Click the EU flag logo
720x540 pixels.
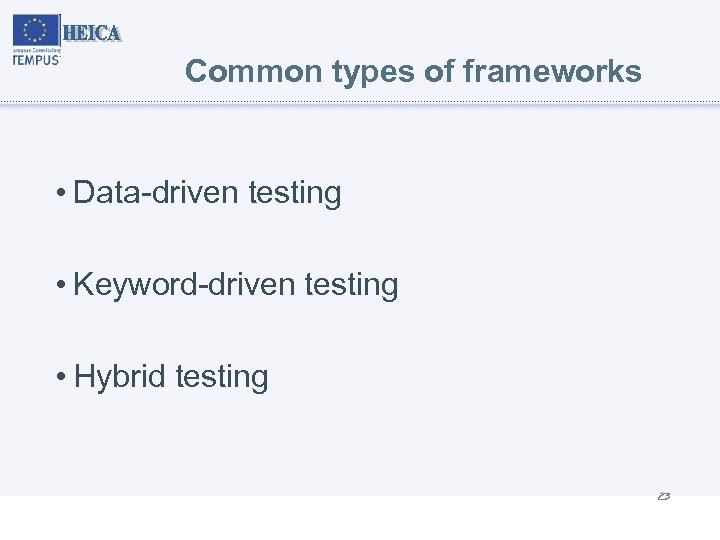pyautogui.click(x=37, y=31)
